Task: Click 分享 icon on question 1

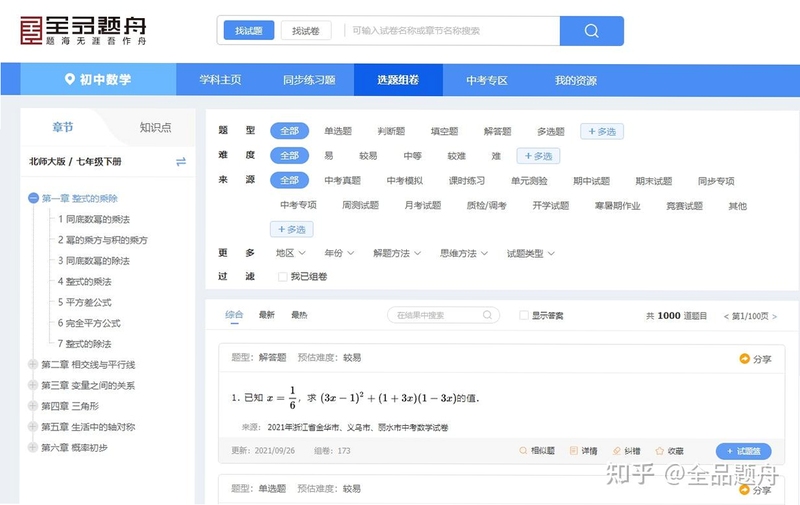Action: (744, 359)
